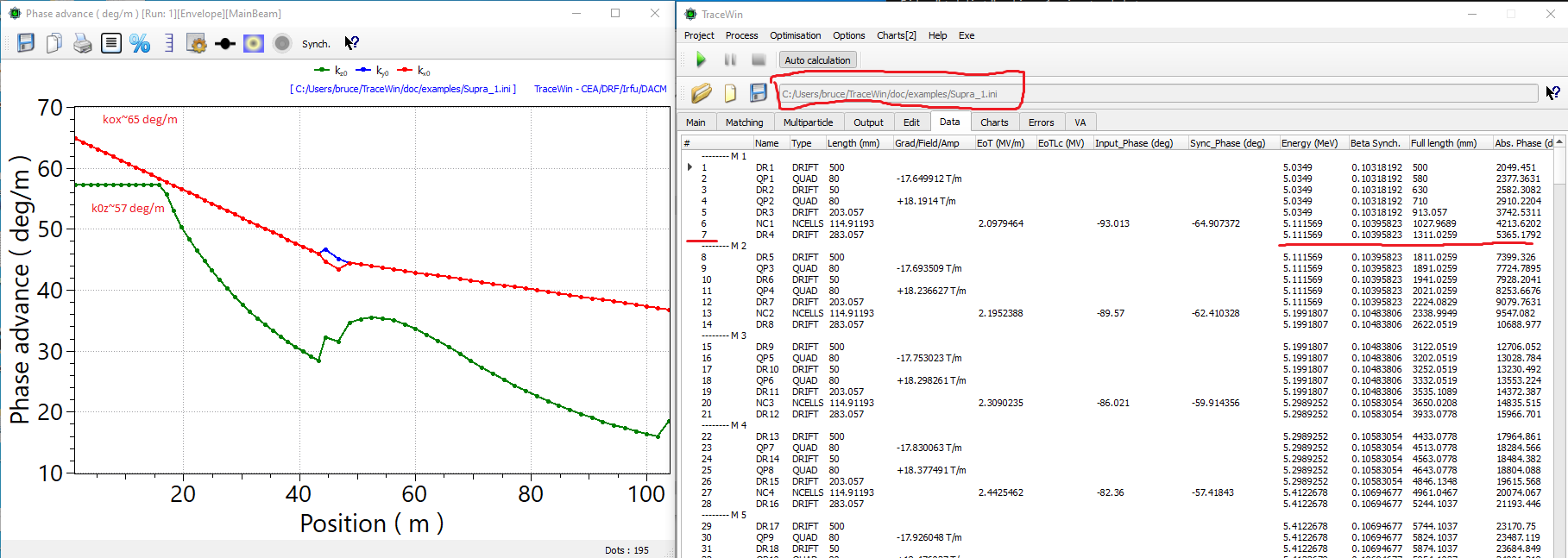This screenshot has height=558, width=1568.
Task: Click the percent icon in chart toolbar
Action: (140, 43)
